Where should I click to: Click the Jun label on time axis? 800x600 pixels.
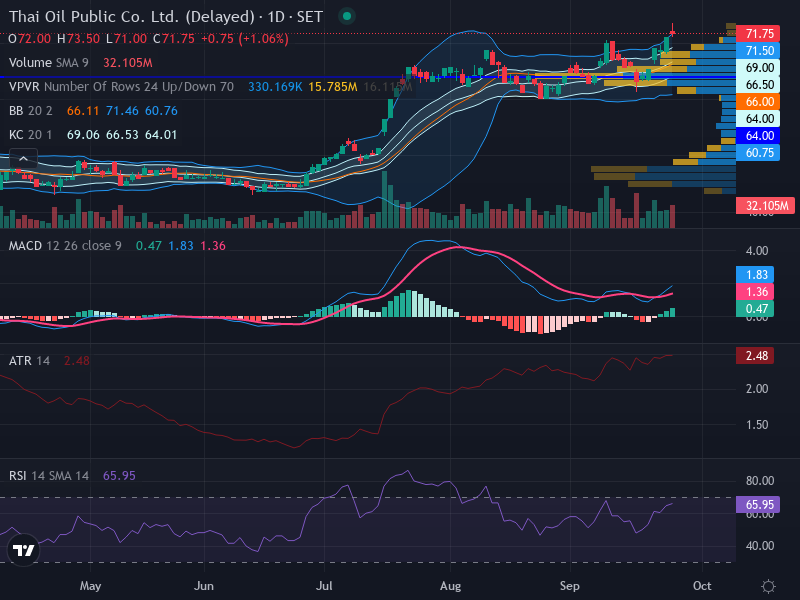[204, 586]
